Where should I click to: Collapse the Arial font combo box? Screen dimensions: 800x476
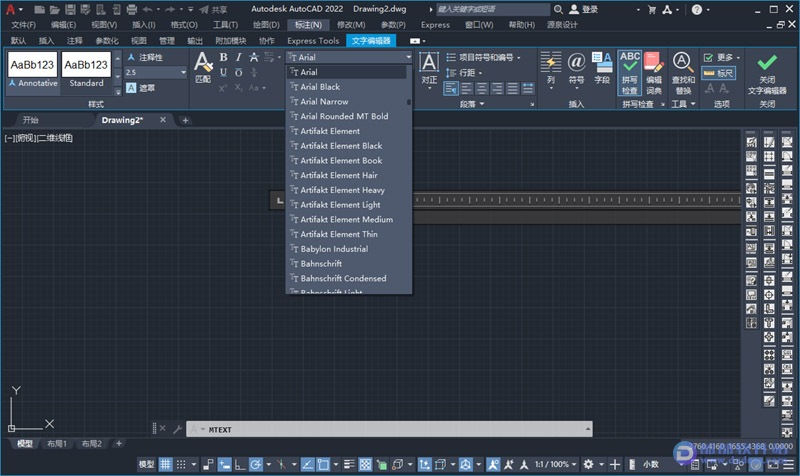pos(408,57)
